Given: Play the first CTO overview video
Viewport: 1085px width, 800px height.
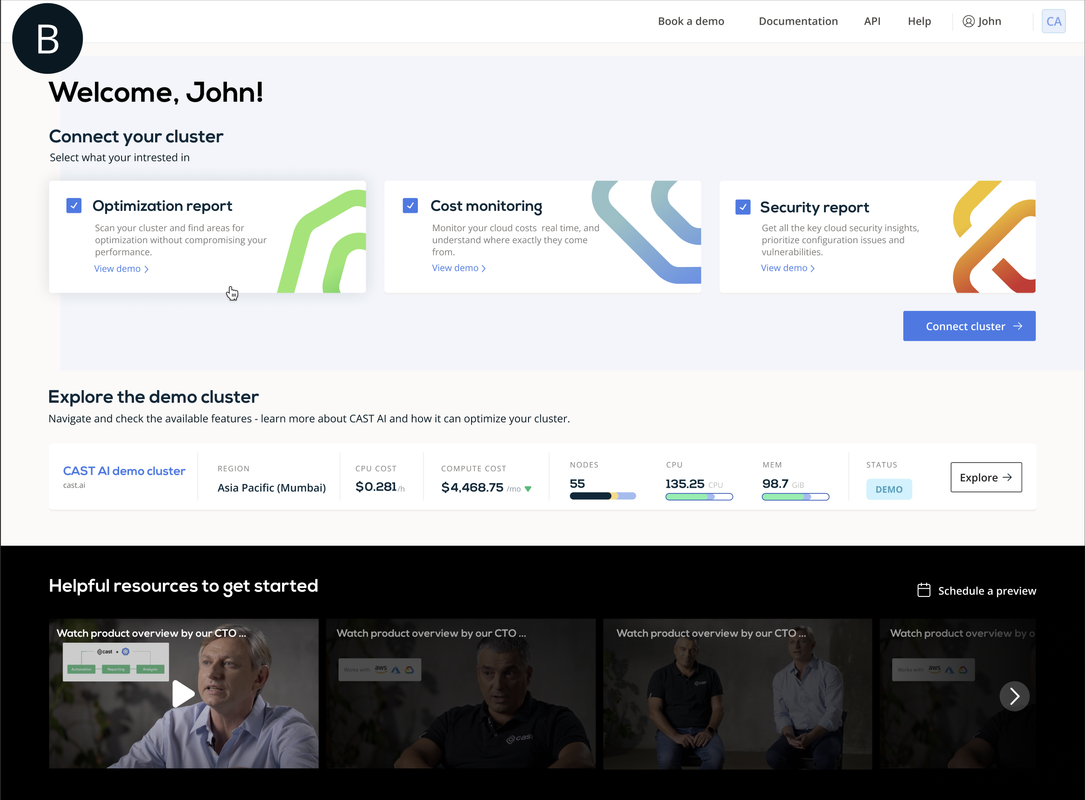Looking at the screenshot, I should coord(183,693).
